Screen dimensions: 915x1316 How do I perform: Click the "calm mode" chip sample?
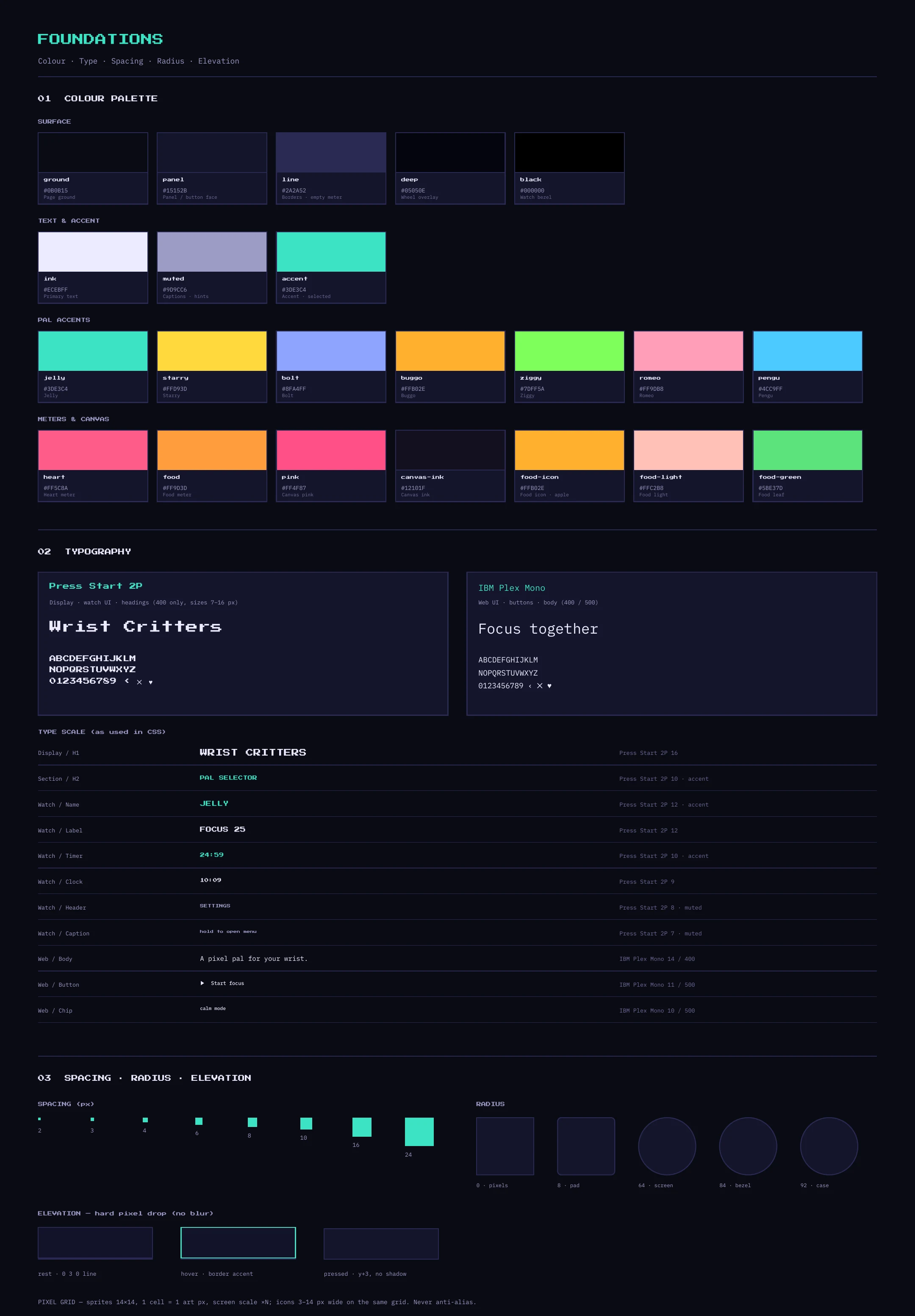pyautogui.click(x=213, y=1009)
